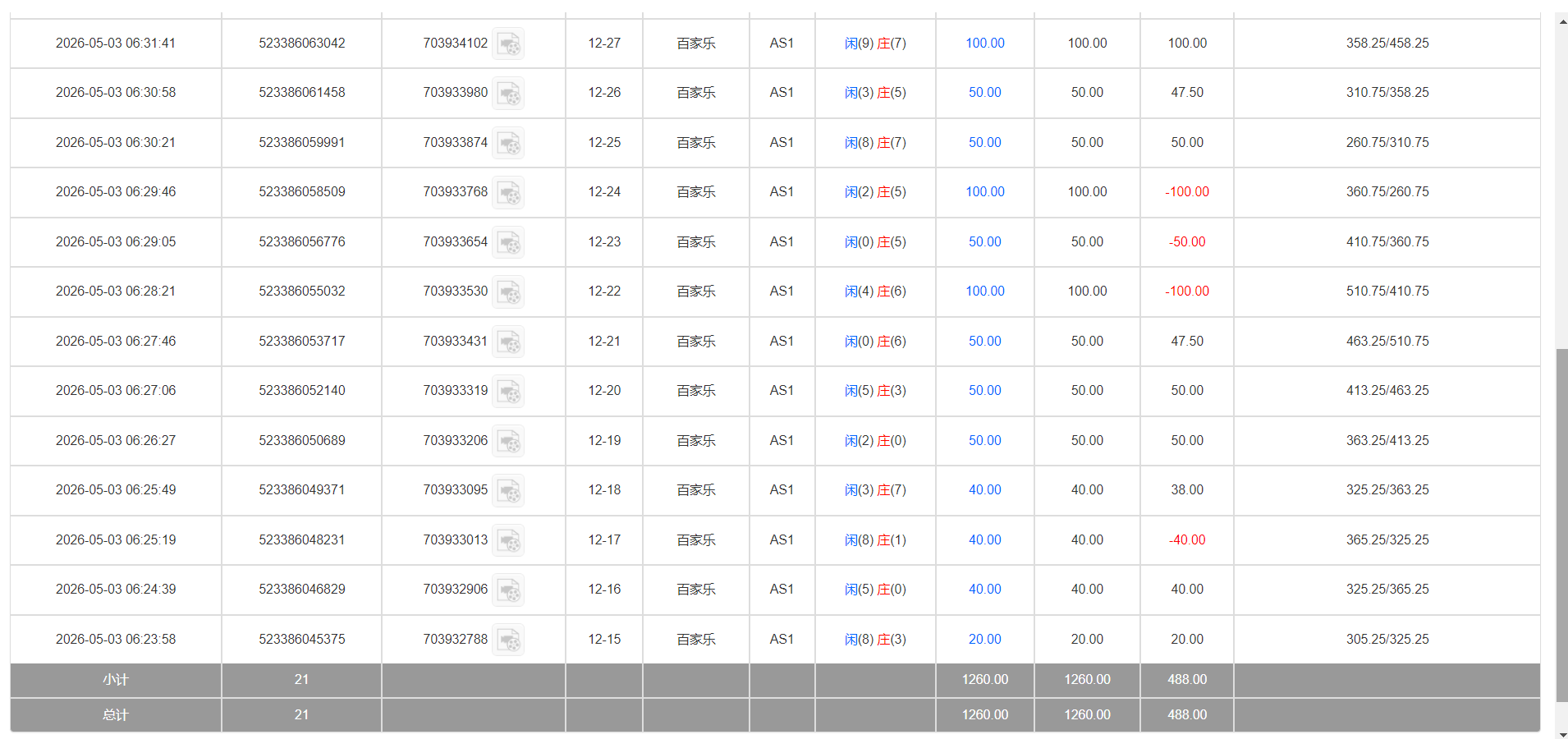1568x739 pixels.
Task: Click balance 358.25/458.25
Action: [x=1387, y=43]
